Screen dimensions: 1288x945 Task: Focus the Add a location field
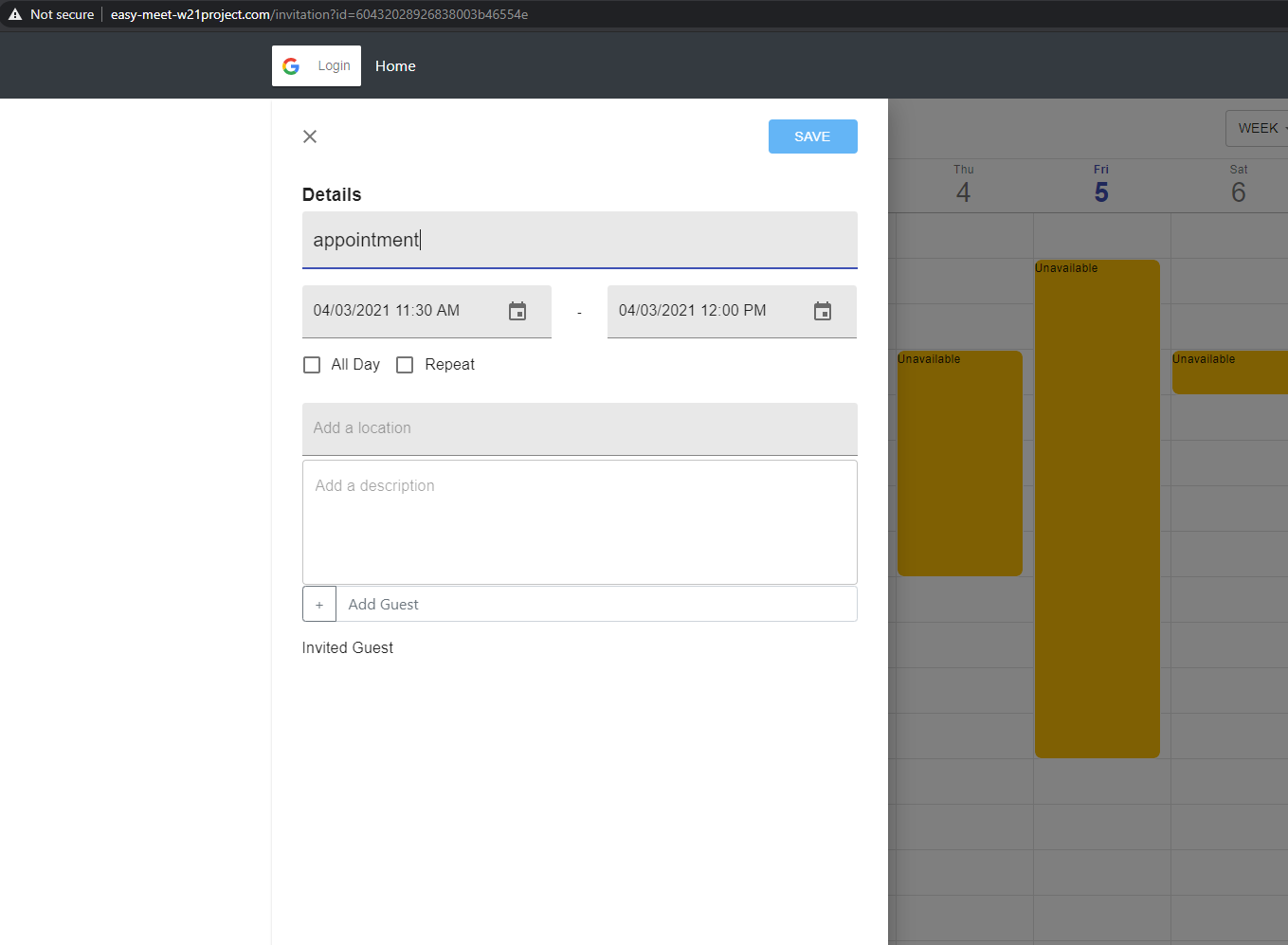580,428
